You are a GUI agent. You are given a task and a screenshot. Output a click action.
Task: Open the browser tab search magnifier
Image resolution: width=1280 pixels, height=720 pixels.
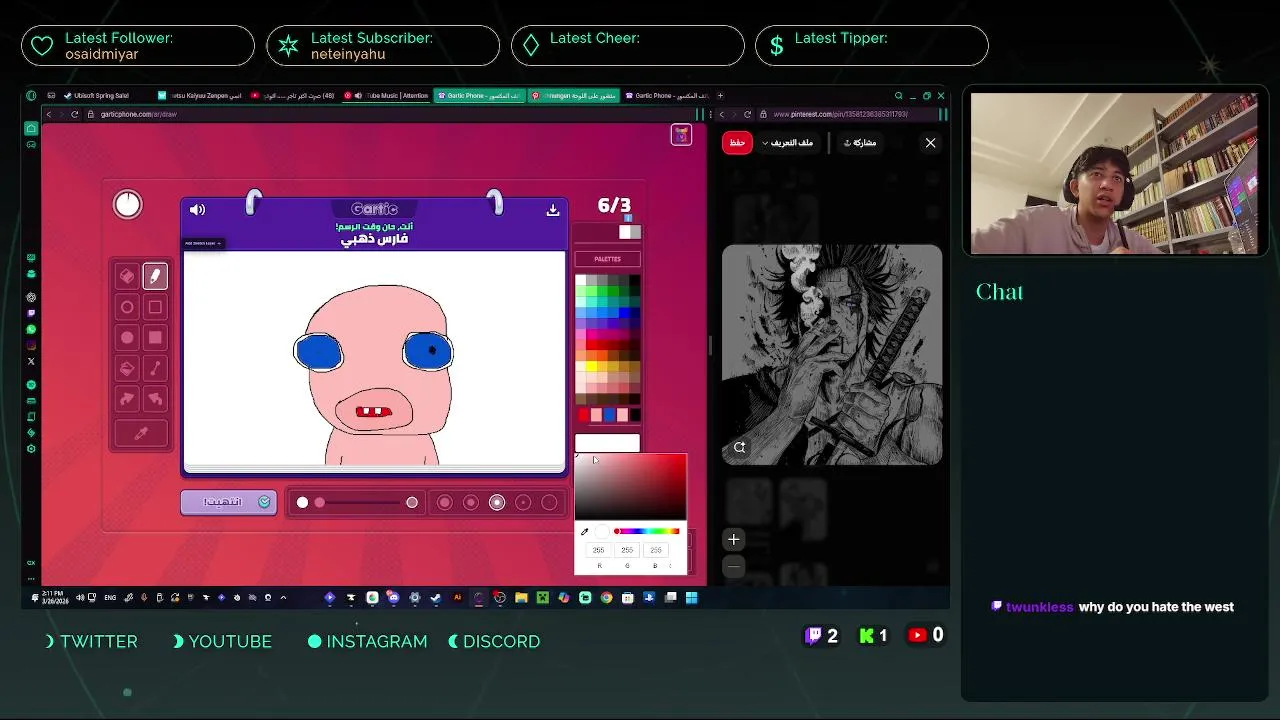[898, 96]
